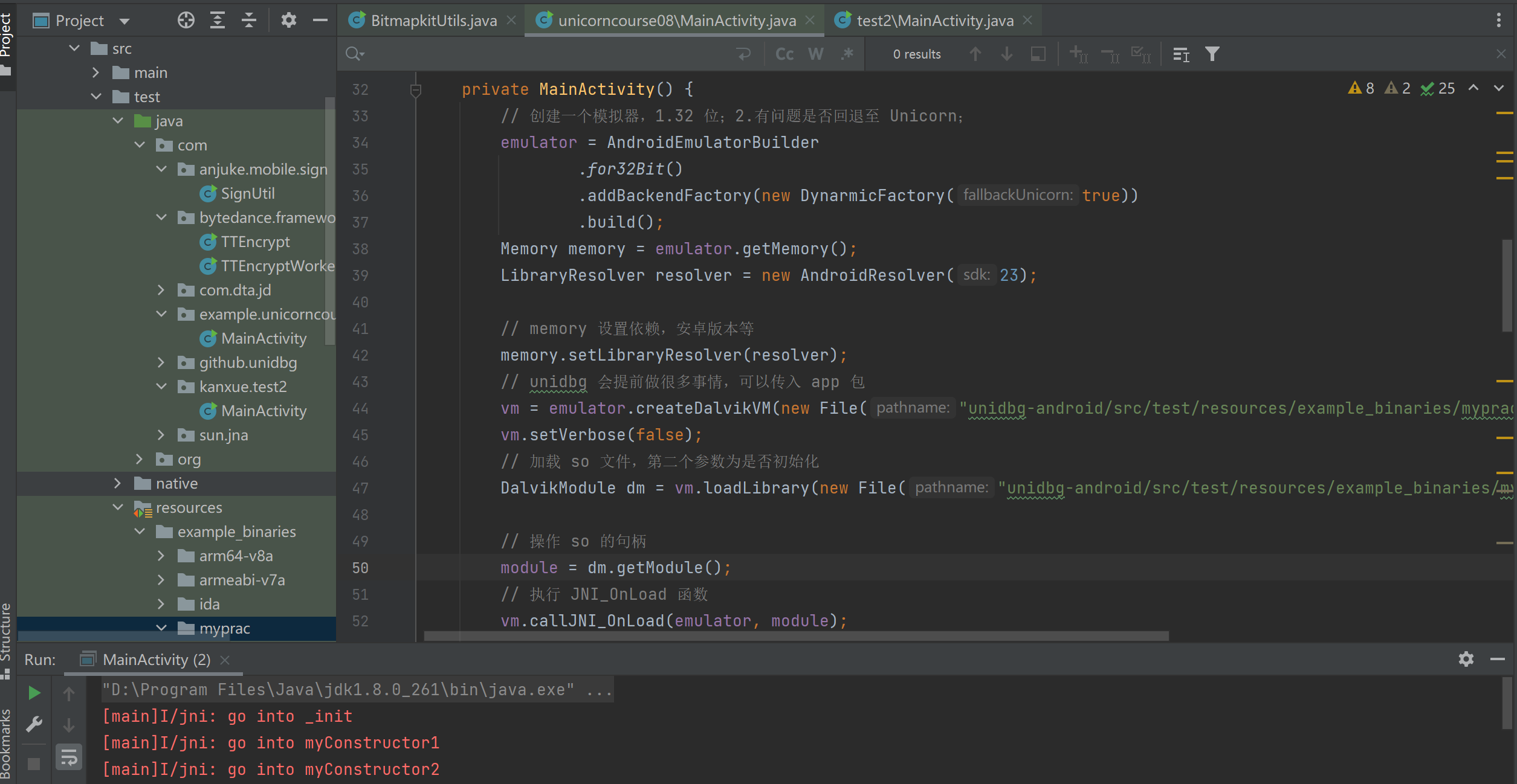1517x784 pixels.
Task: Click down stack trace arrow in console
Action: pos(69,725)
